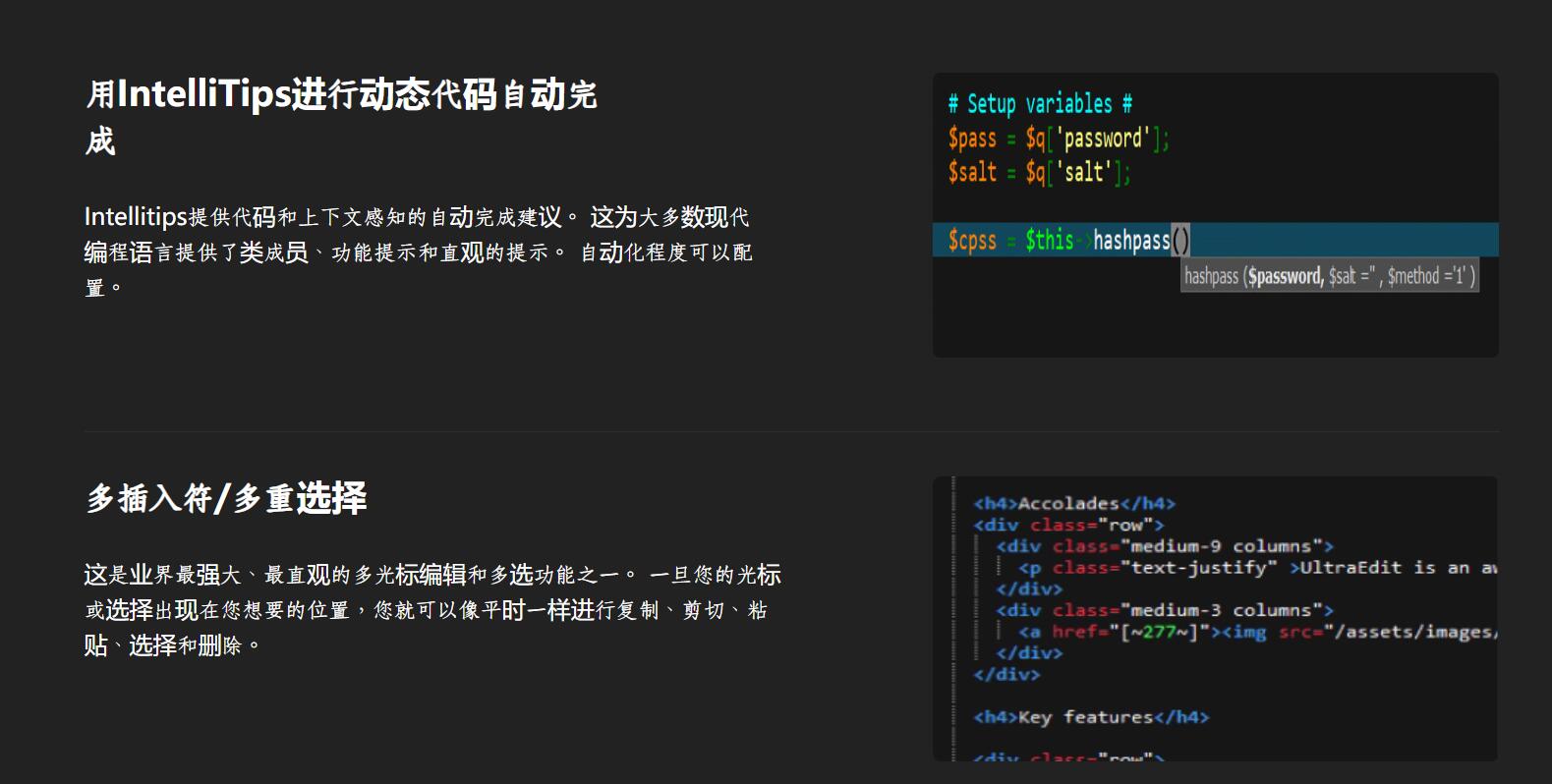
Task: Click the 'medium-3 columns' div code line
Action: pos(1165,610)
